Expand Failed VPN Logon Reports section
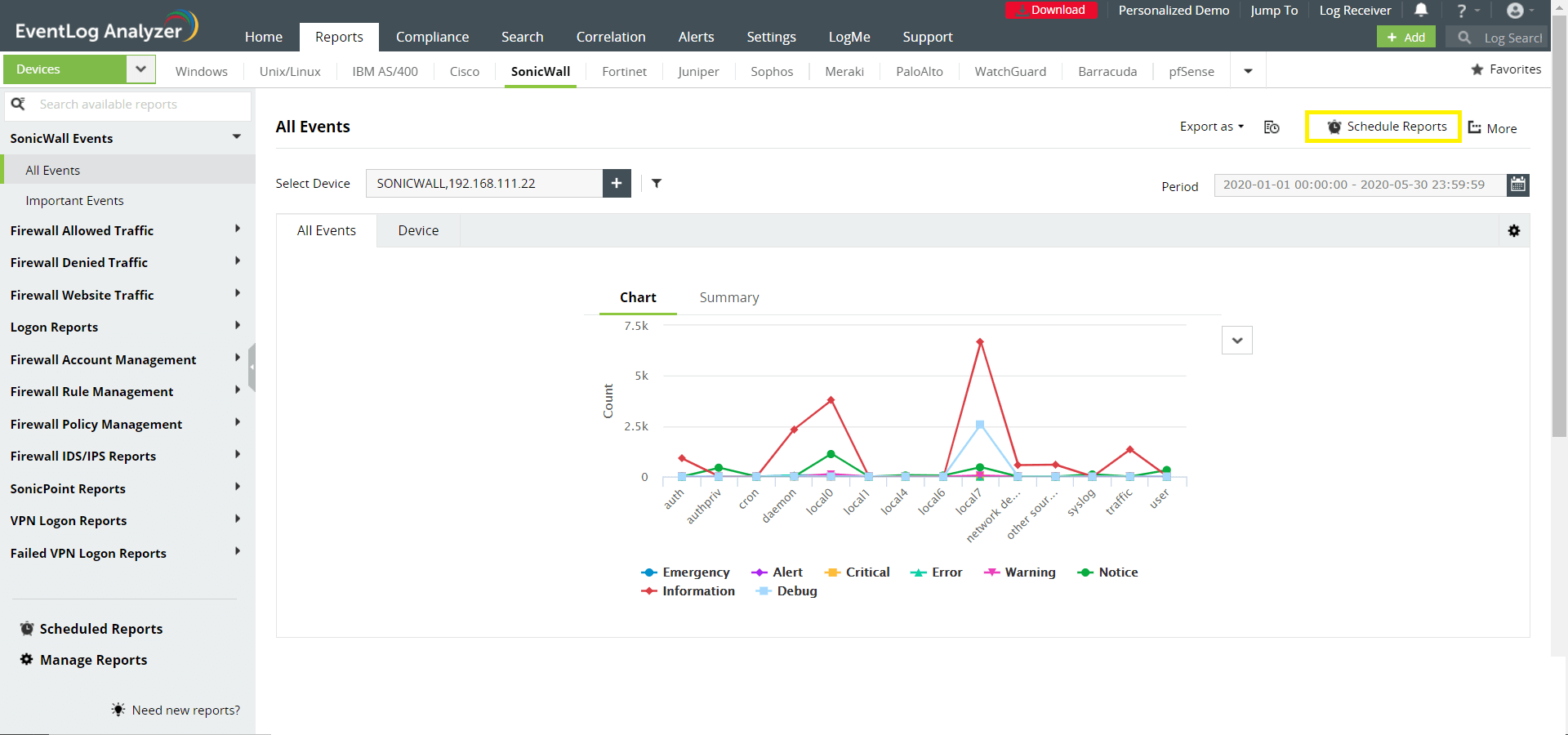This screenshot has height=735, width=1568. point(238,552)
